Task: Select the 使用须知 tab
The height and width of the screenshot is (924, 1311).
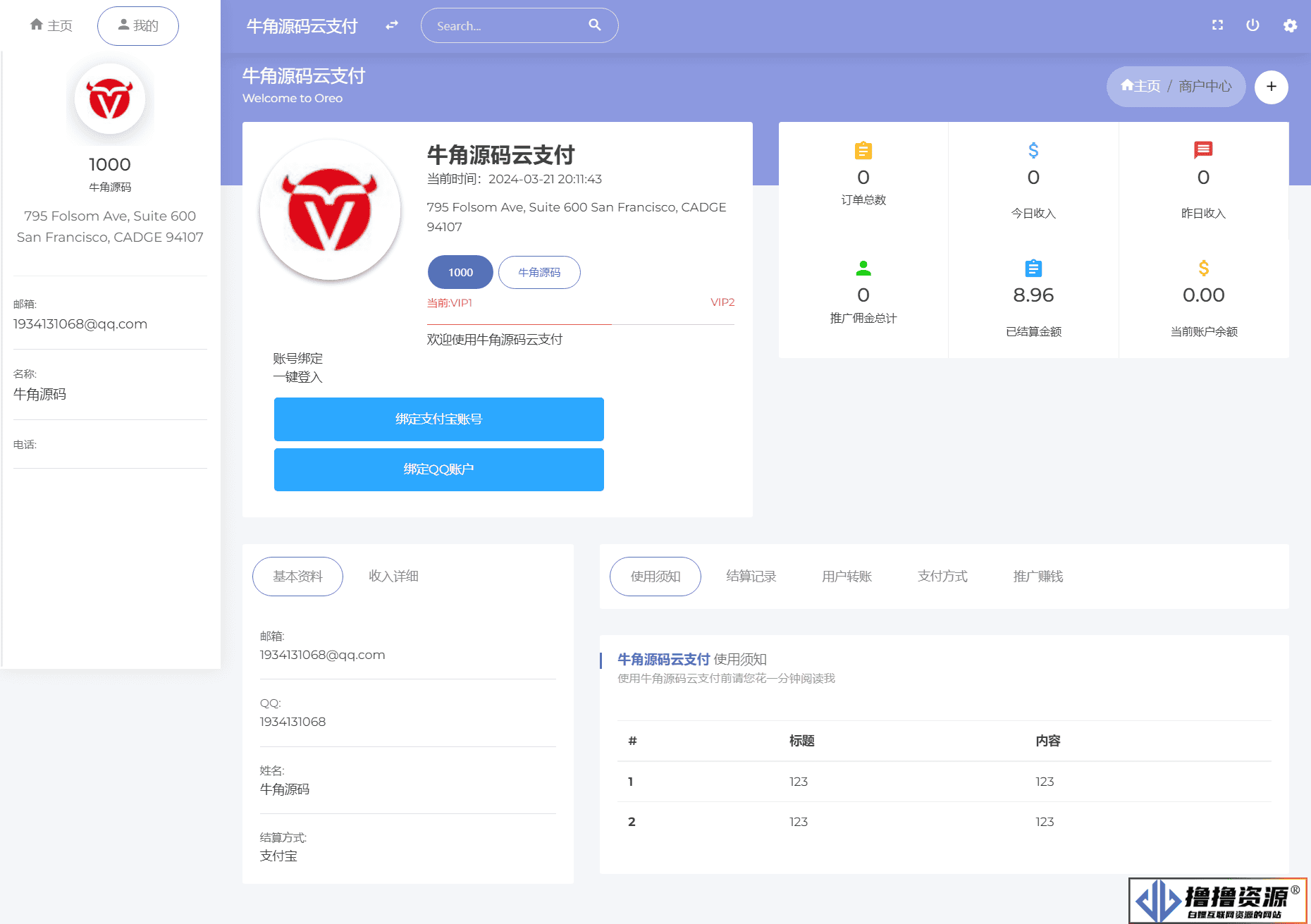Action: (655, 577)
